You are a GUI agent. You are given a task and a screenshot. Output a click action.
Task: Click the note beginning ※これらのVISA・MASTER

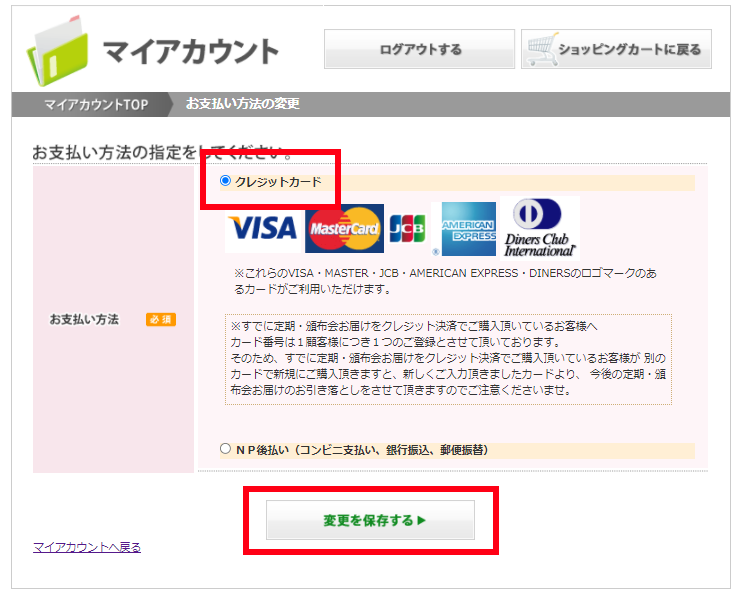click(x=445, y=281)
